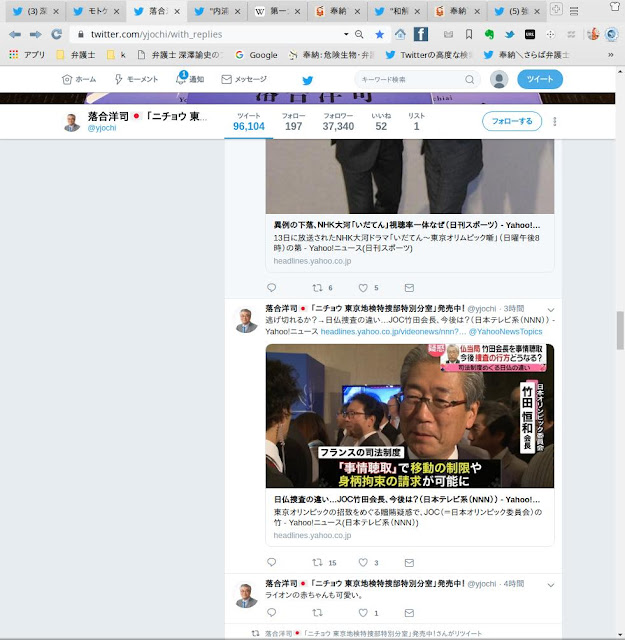625x640 pixels.
Task: Open the フォロワー 37,340 list
Action: pyautogui.click(x=338, y=122)
